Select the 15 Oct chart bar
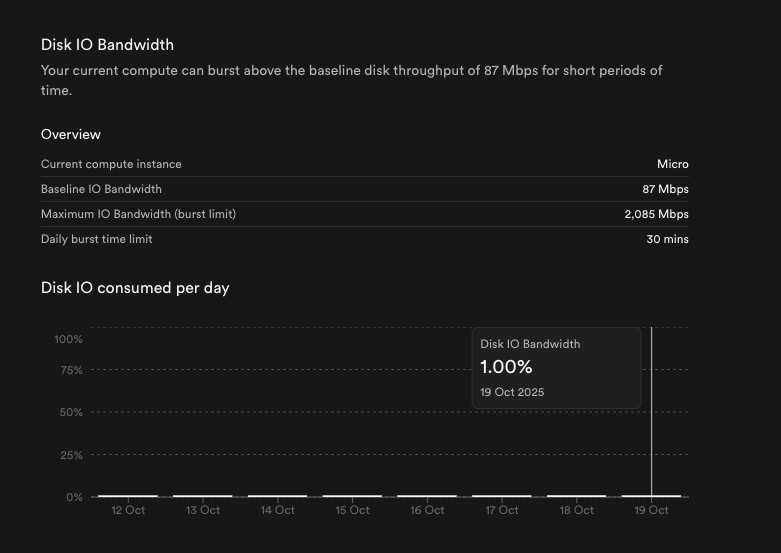Viewport: 781px width, 553px height. click(x=352, y=495)
